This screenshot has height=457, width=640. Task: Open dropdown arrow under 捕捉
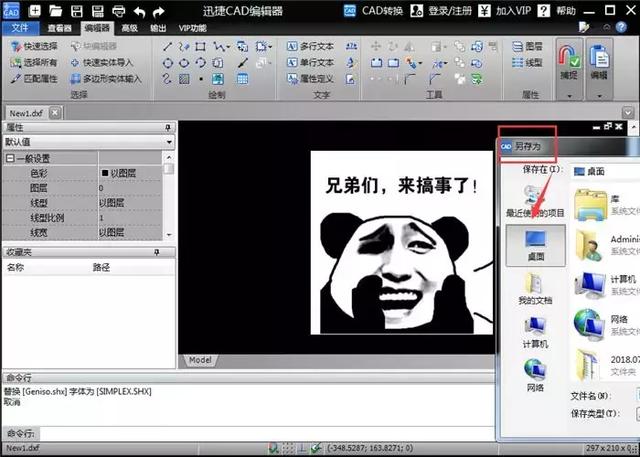pos(569,96)
